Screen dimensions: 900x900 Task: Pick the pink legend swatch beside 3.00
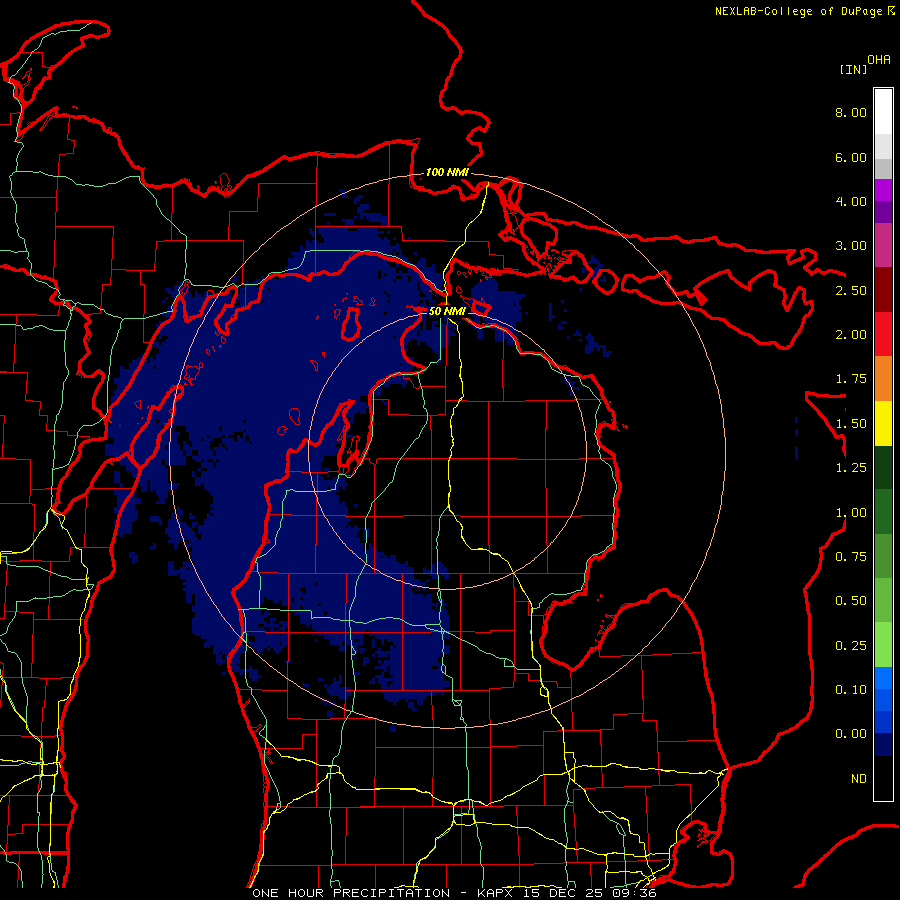(x=883, y=246)
